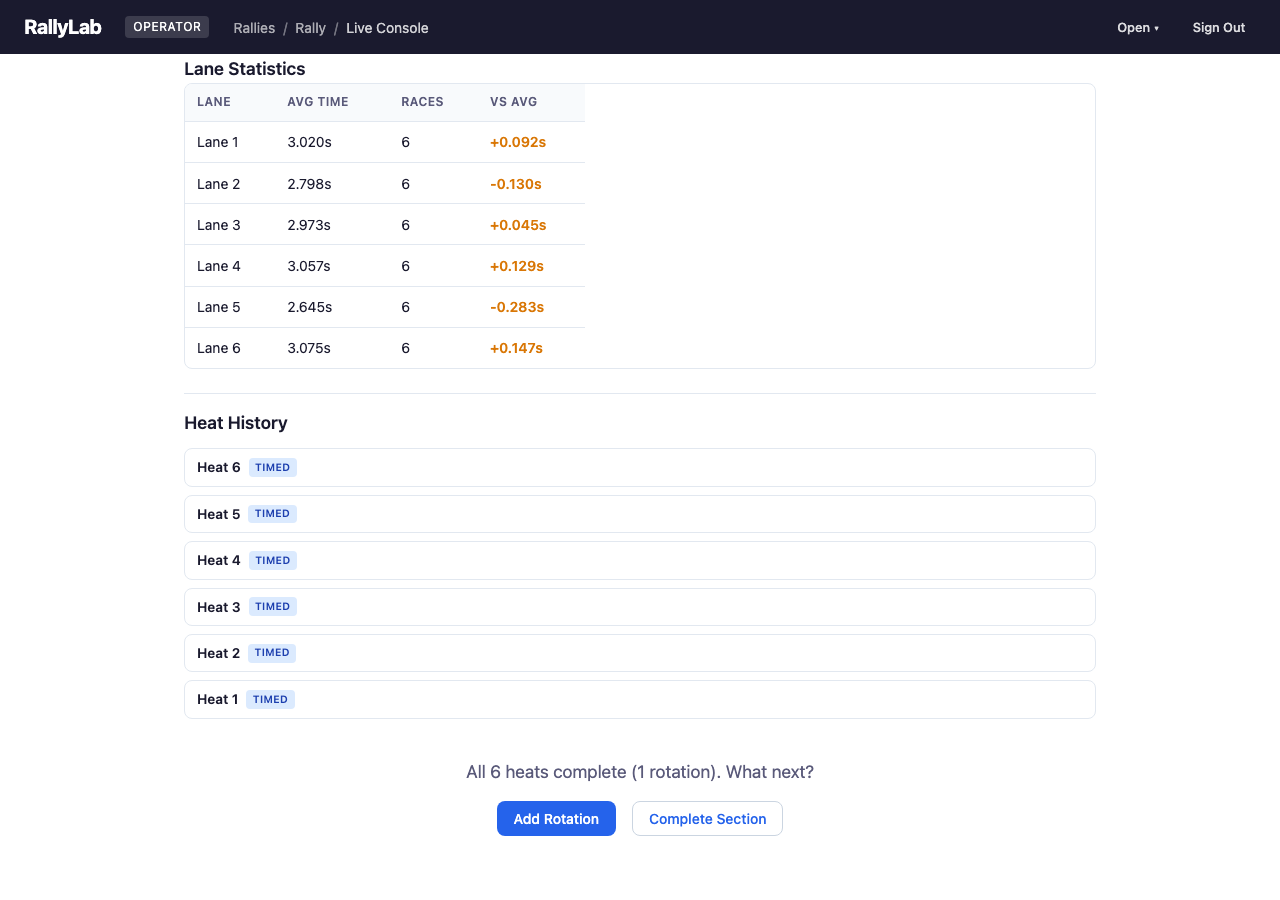Click the VS AVG column header

pyautogui.click(x=512, y=101)
